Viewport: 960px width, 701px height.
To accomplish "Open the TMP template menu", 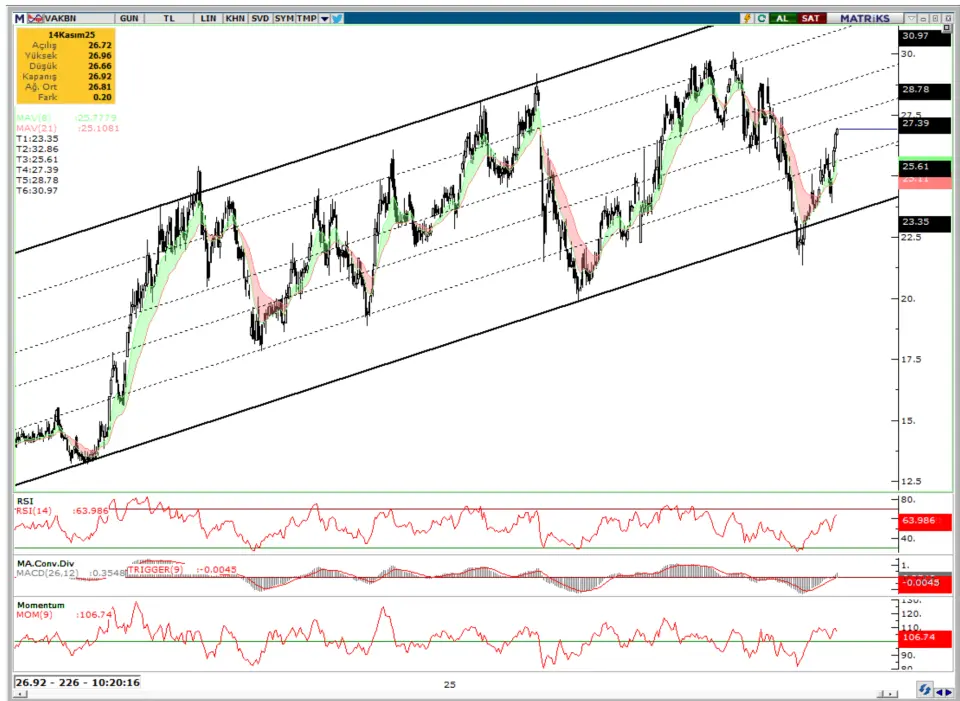I will pos(307,18).
